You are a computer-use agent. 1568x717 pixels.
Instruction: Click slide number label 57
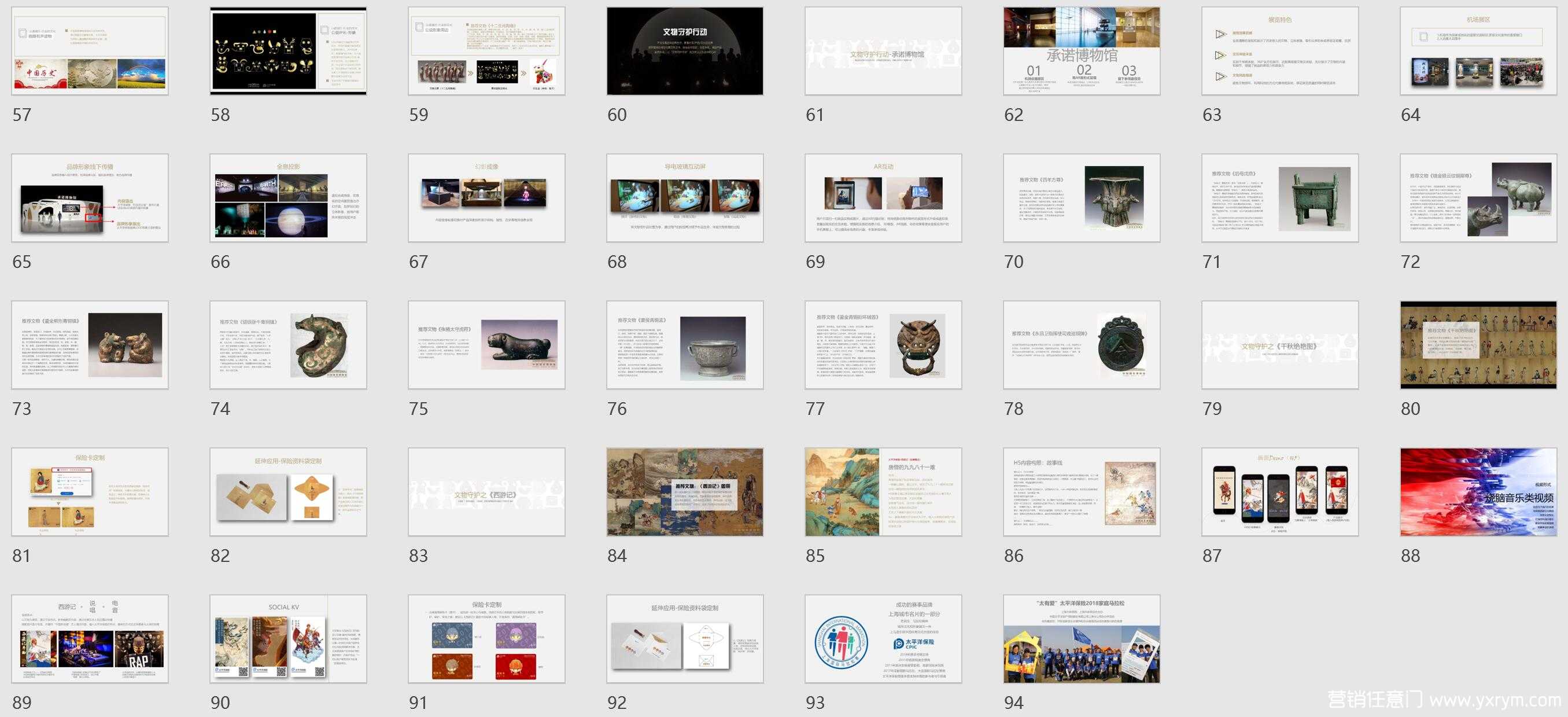(x=22, y=115)
